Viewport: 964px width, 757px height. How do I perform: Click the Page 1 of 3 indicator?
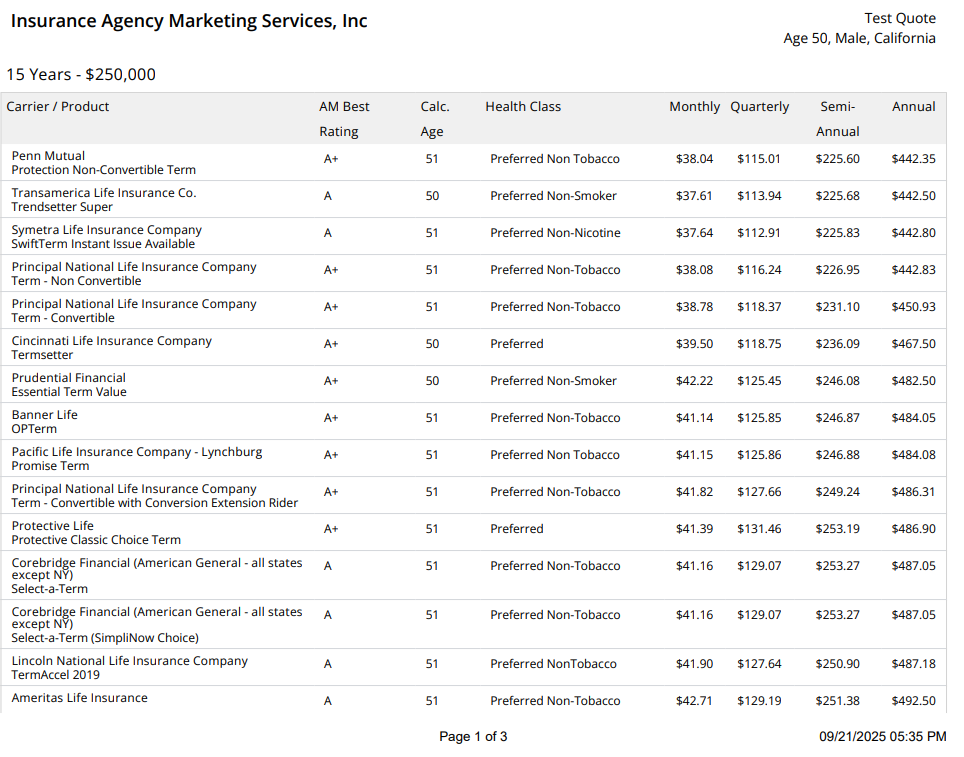473,737
